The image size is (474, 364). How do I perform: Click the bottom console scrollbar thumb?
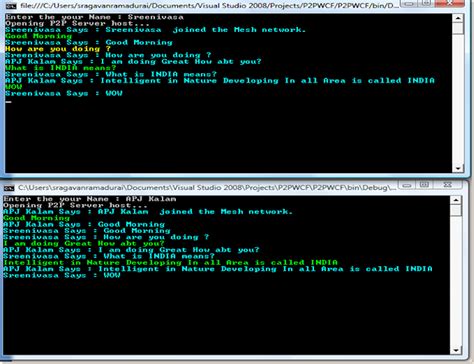(456, 210)
